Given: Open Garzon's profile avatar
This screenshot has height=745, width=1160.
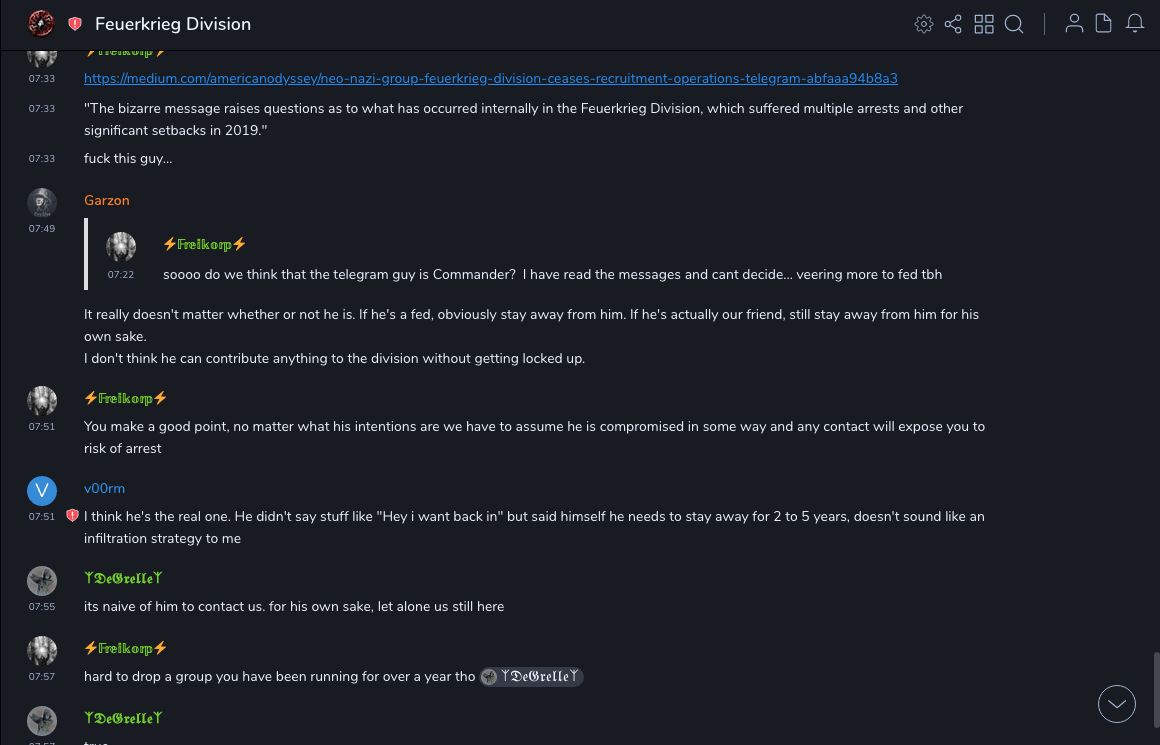Looking at the screenshot, I should click(41, 202).
